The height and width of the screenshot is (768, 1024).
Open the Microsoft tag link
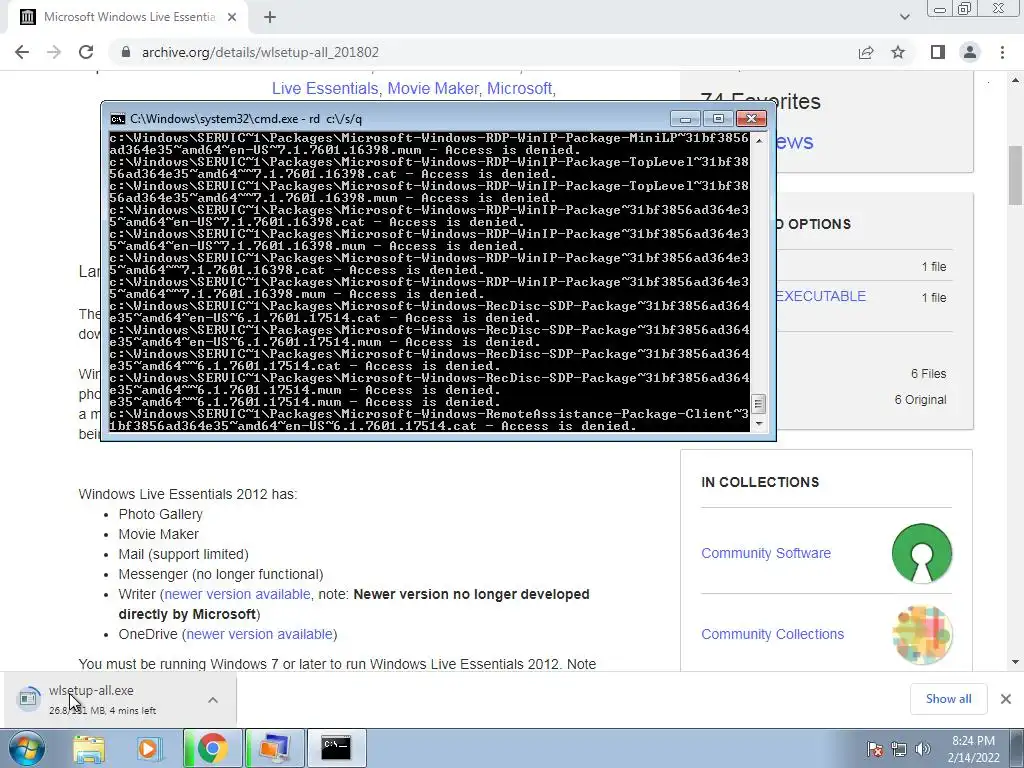519,88
